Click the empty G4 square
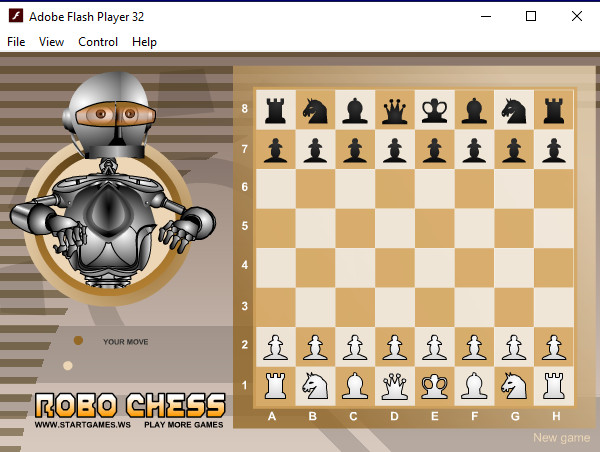Image resolution: width=600 pixels, height=452 pixels. pos(514,268)
